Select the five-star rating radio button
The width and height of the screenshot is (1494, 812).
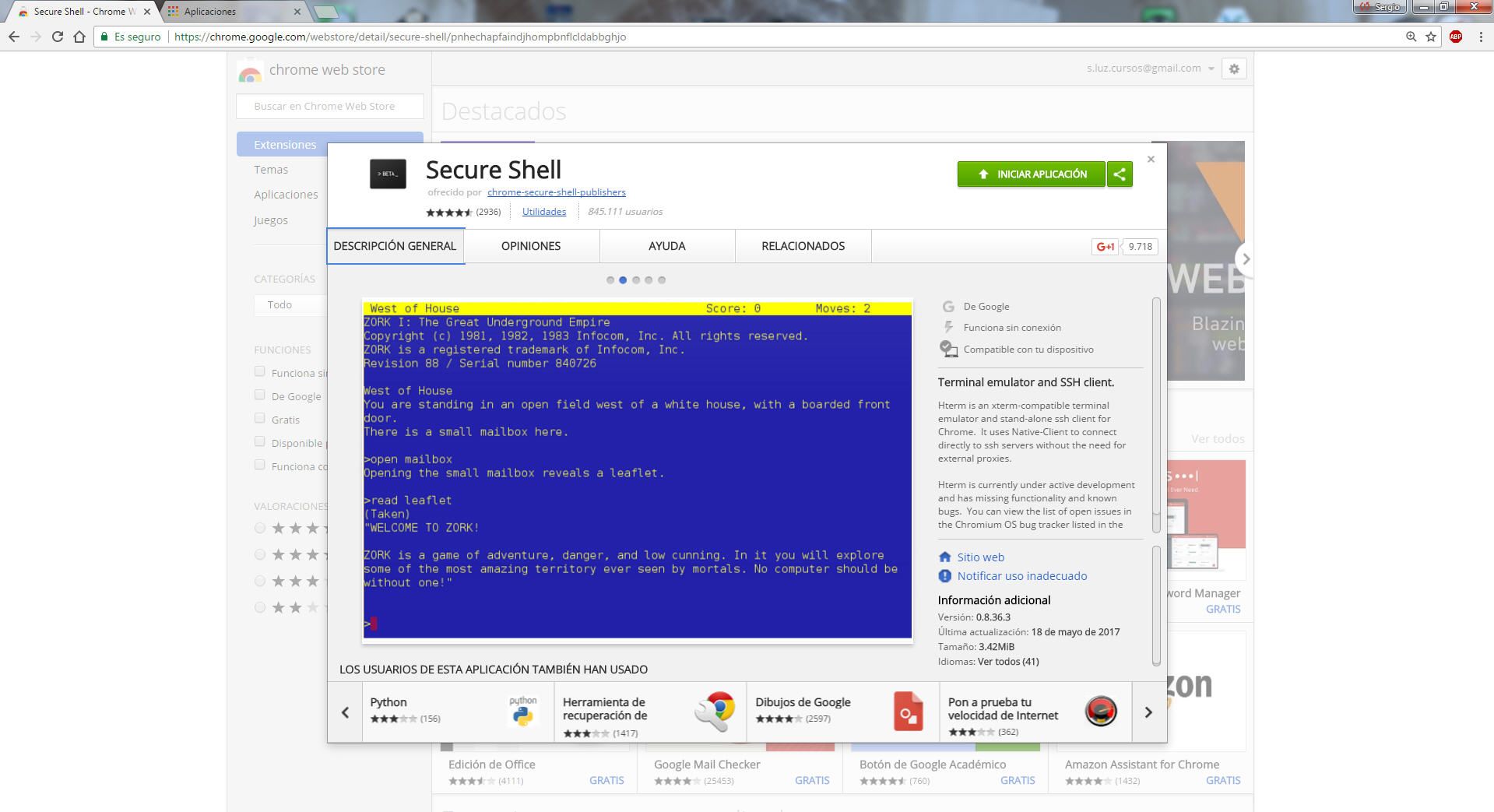(x=260, y=528)
